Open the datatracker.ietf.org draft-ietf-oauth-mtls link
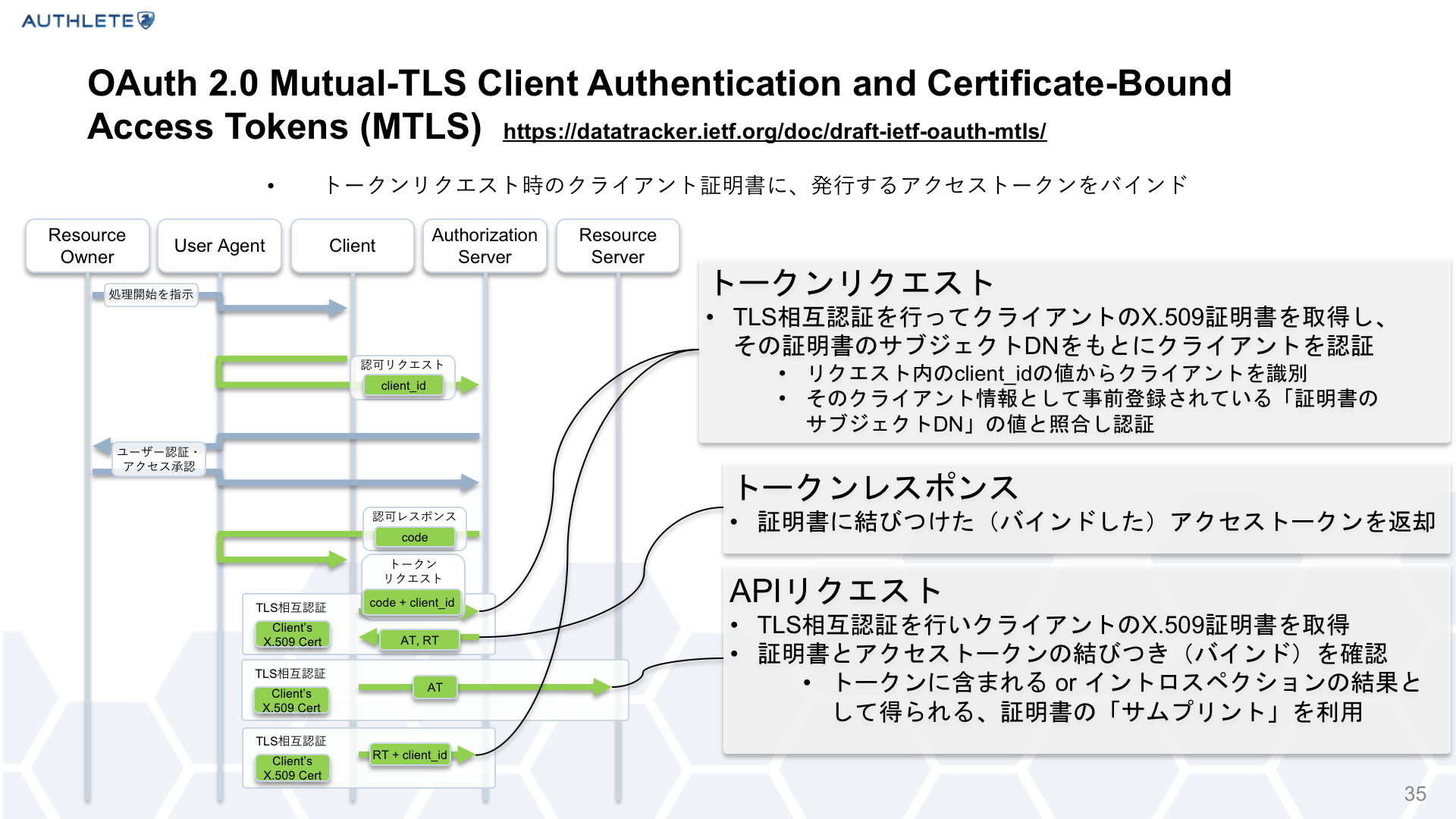 coord(774,131)
